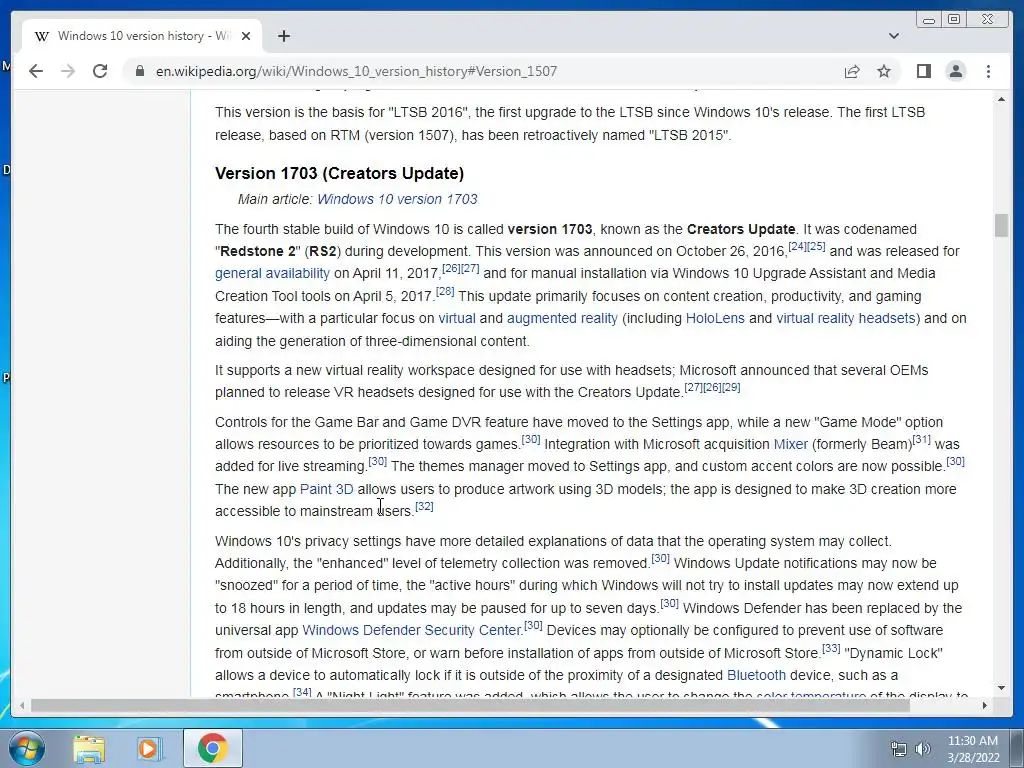Viewport: 1024px width, 768px height.
Task: Select the Windows 10 version history tab
Action: pyautogui.click(x=142, y=36)
